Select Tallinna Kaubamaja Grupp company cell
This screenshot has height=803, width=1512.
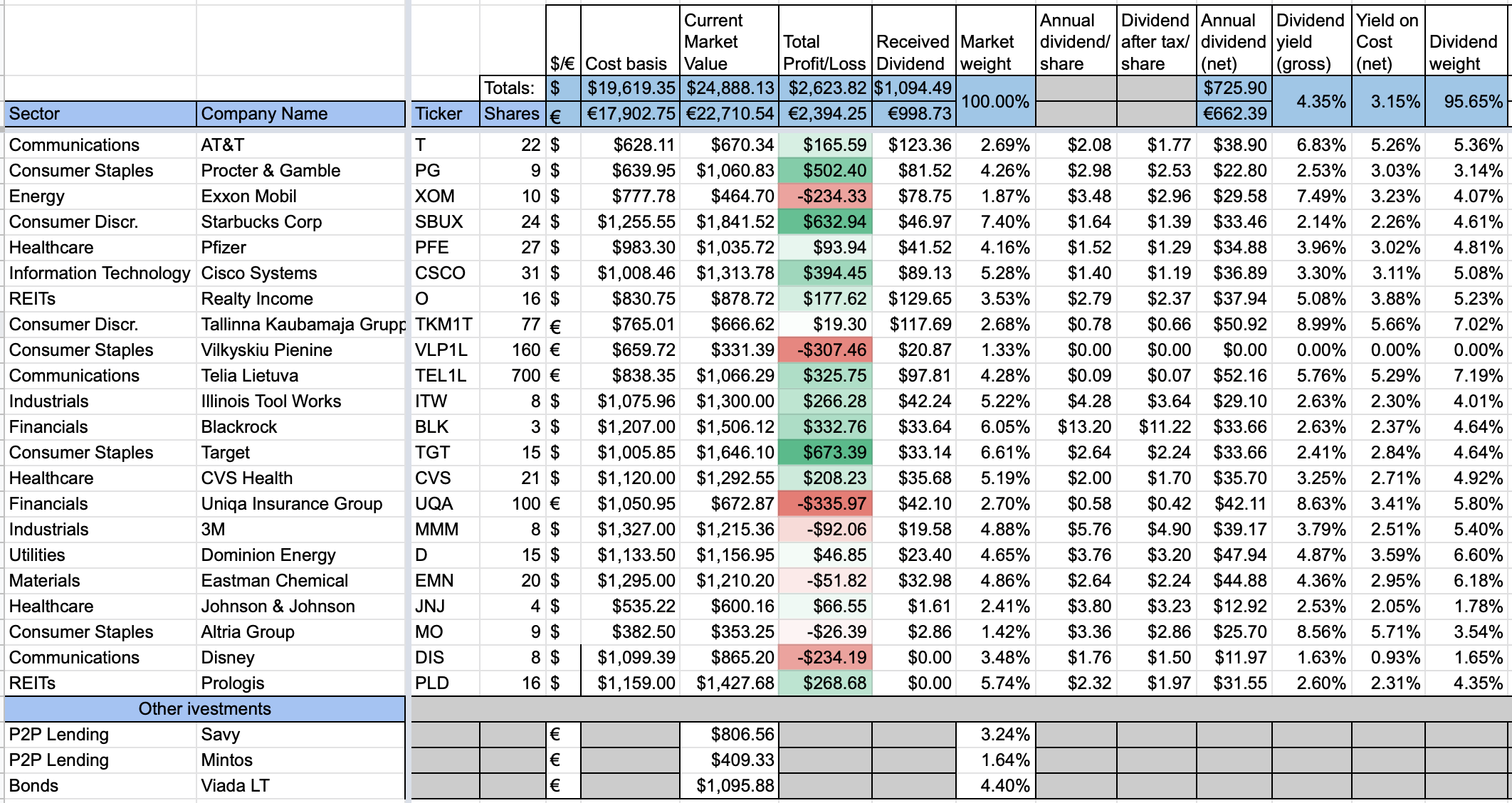click(300, 325)
